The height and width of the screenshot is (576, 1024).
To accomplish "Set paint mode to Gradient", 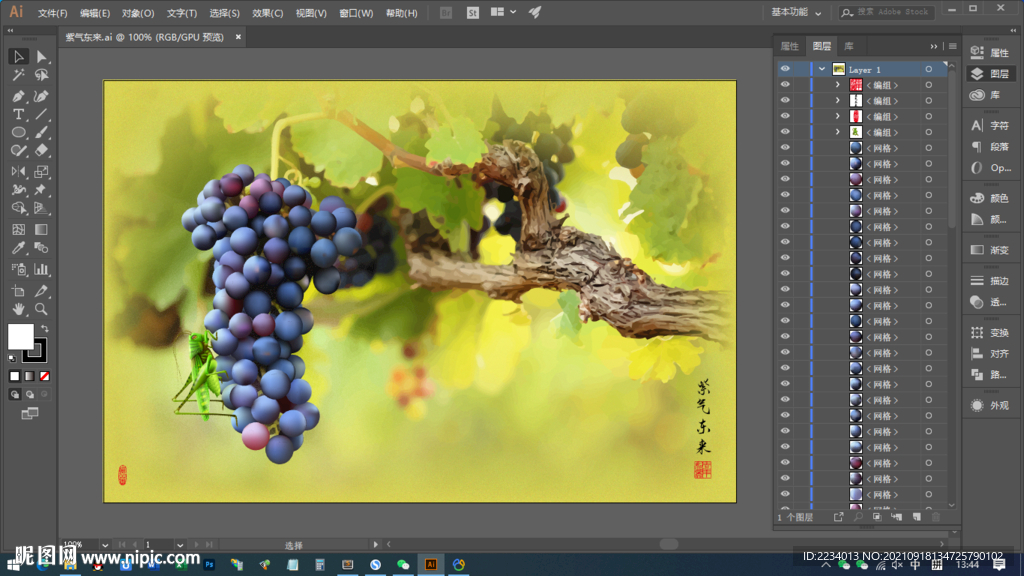I will pos(29,376).
